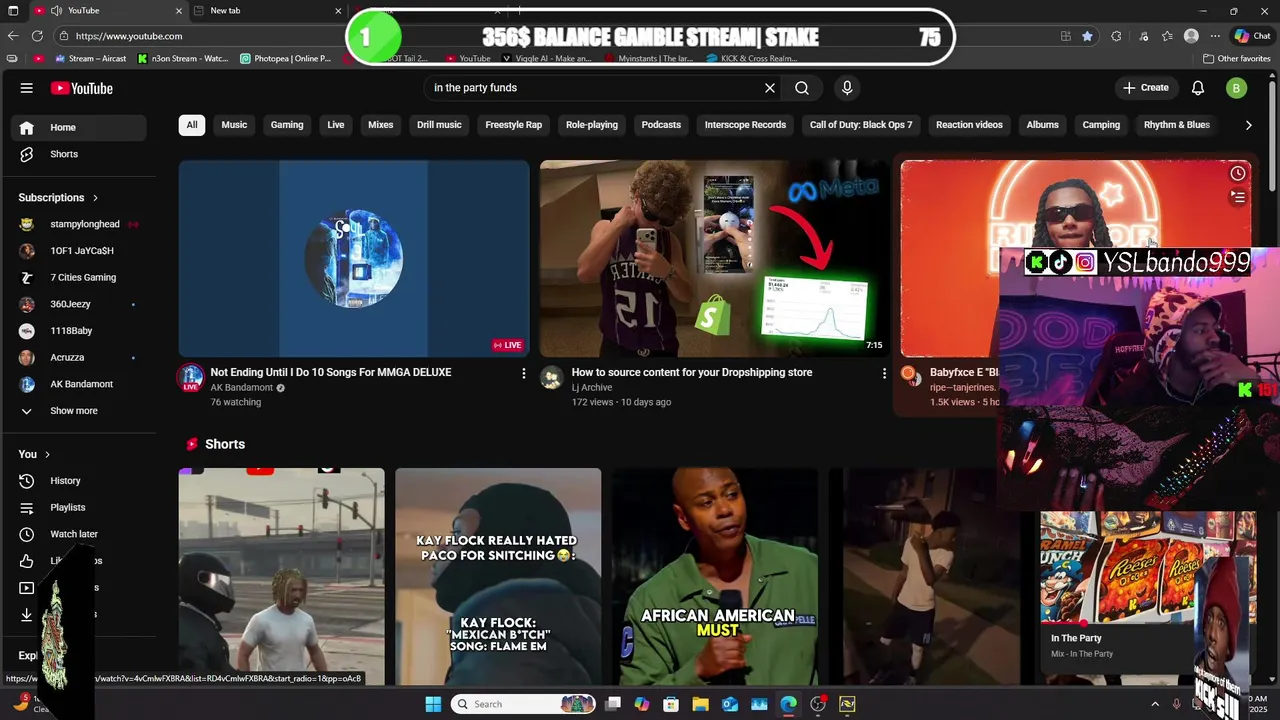Image resolution: width=1280 pixels, height=720 pixels.
Task: Open Shorts in sidebar
Action: (80, 154)
